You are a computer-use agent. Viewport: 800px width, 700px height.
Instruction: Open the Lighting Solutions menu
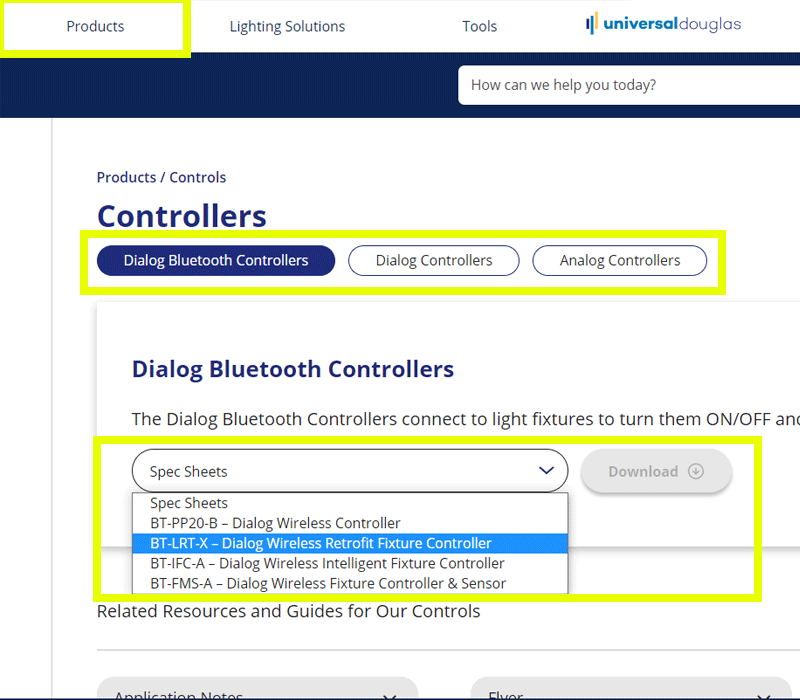click(x=287, y=26)
